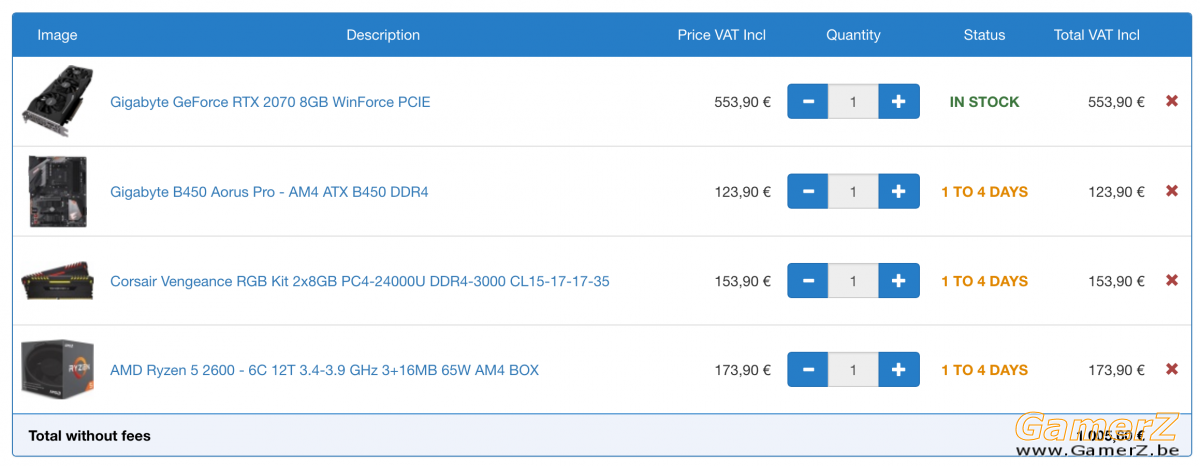This screenshot has width=1200, height=466.
Task: Edit quantity field for GeForce RTX 2070
Action: click(x=853, y=101)
